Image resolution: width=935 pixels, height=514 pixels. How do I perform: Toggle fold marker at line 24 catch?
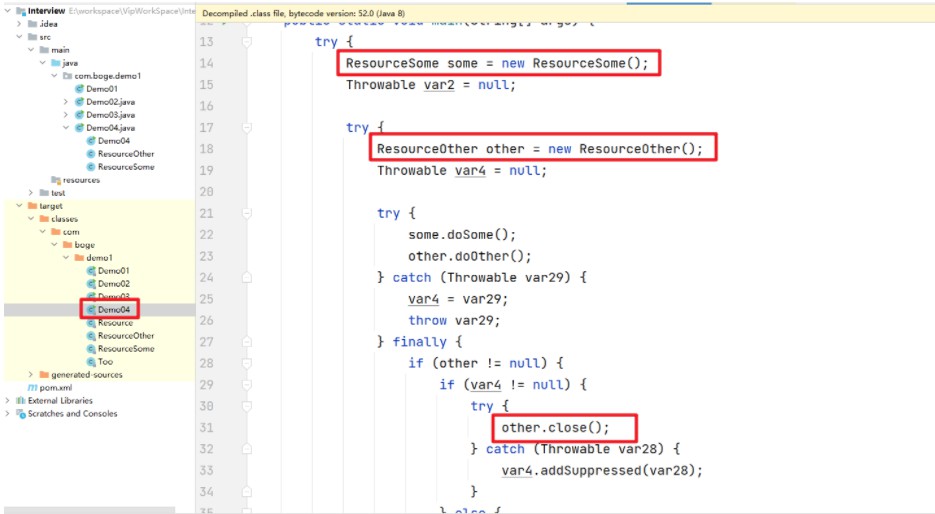pyautogui.click(x=246, y=277)
